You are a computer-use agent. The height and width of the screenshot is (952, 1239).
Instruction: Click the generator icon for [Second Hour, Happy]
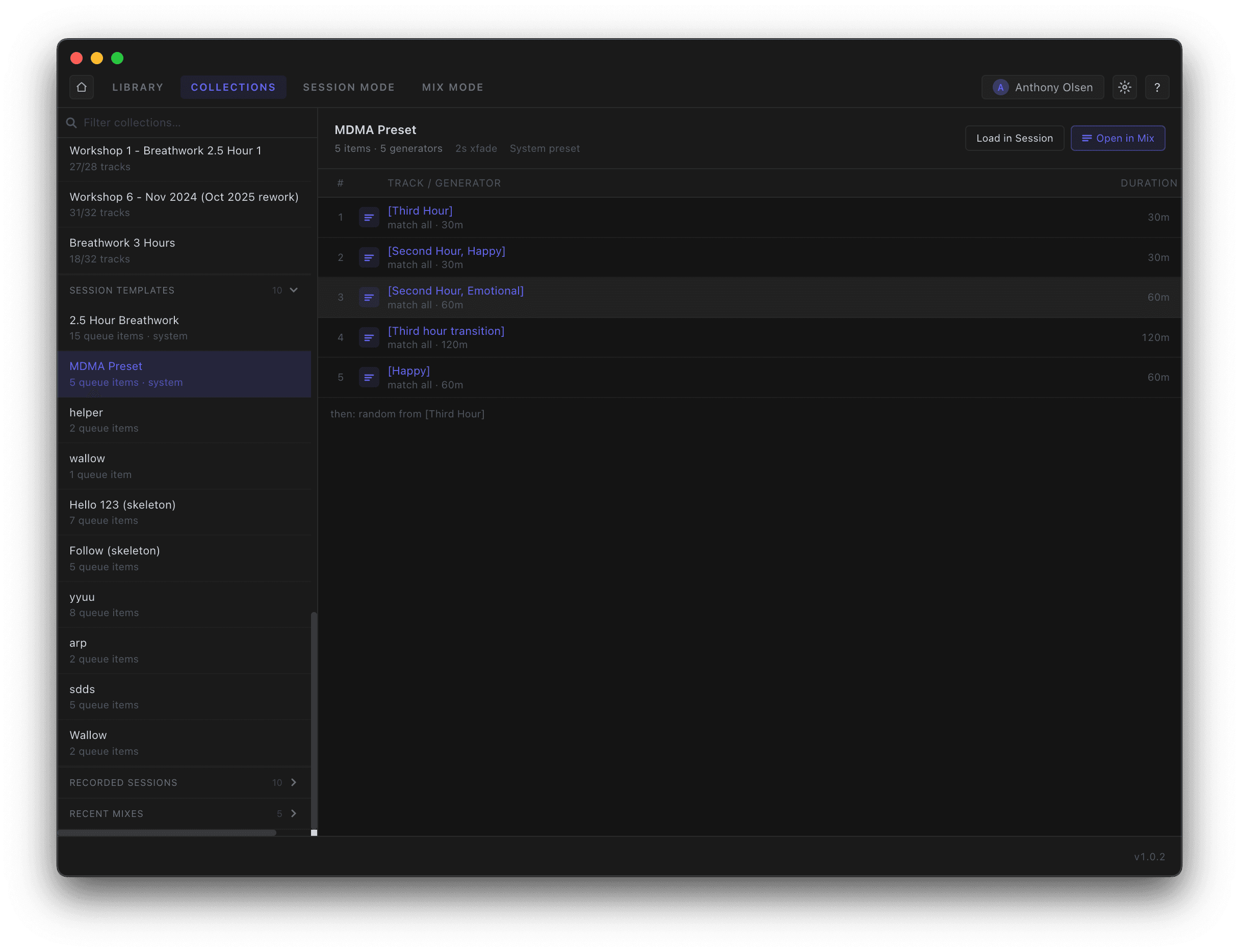(369, 257)
